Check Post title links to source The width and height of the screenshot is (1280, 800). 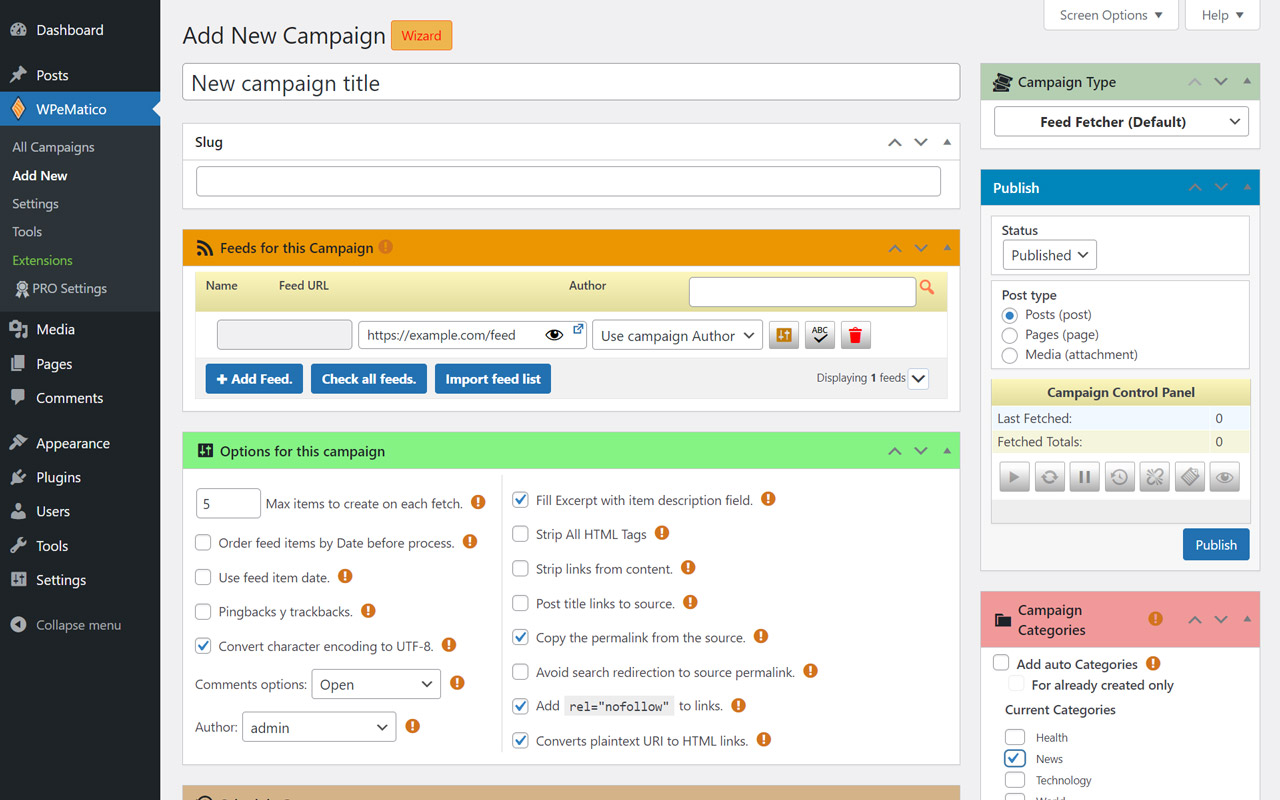[x=520, y=603]
